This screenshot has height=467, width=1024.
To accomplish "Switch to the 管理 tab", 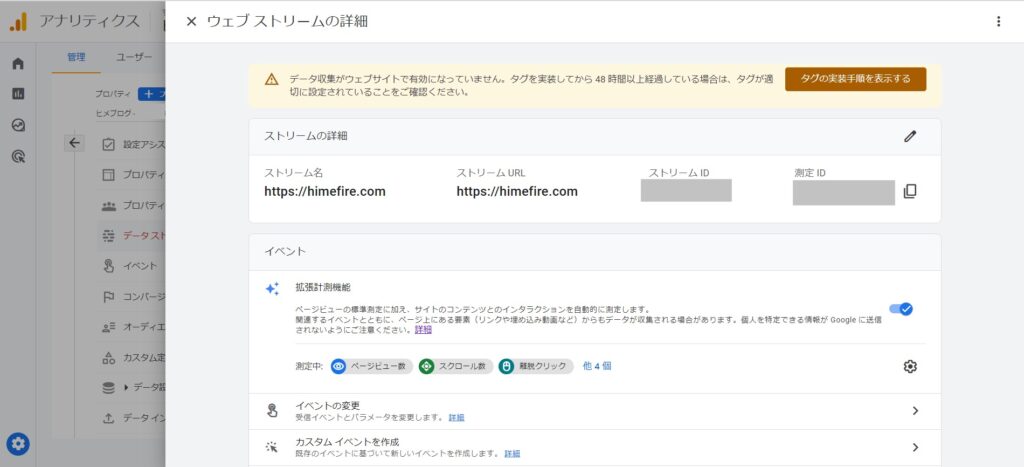I will coord(76,57).
